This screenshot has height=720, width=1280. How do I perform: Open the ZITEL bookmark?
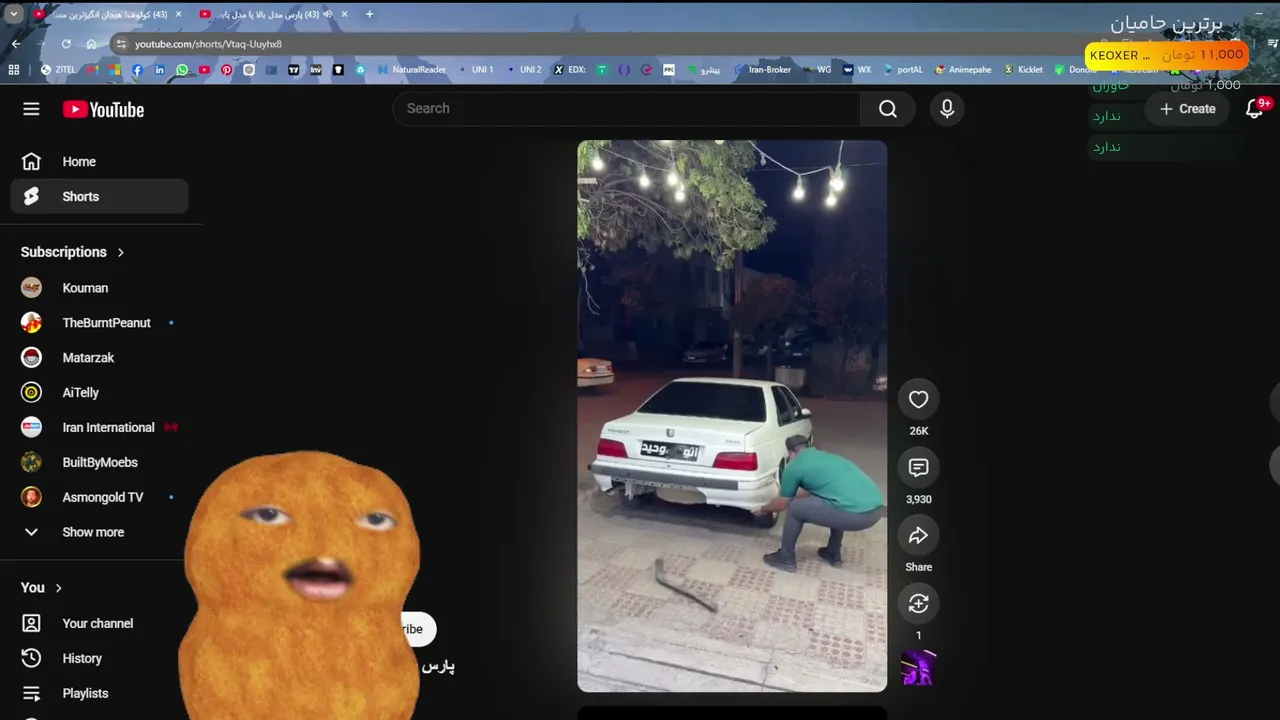click(x=58, y=70)
